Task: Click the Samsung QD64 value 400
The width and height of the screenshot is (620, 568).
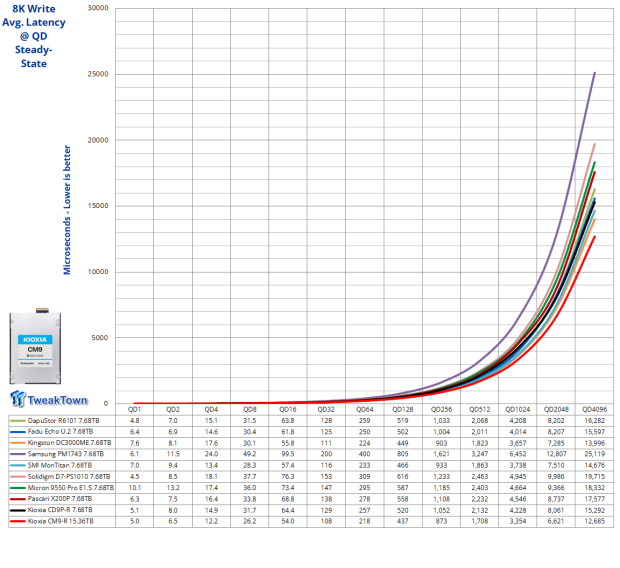Action: [x=365, y=454]
